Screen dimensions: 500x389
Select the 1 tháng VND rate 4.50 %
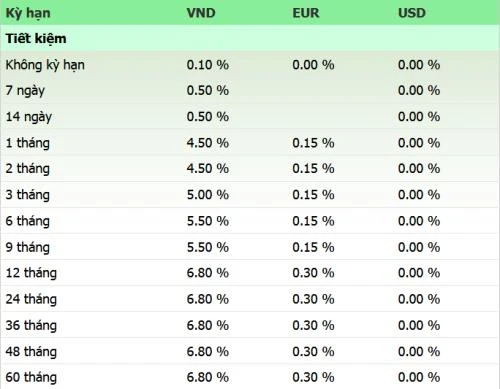[x=208, y=143]
